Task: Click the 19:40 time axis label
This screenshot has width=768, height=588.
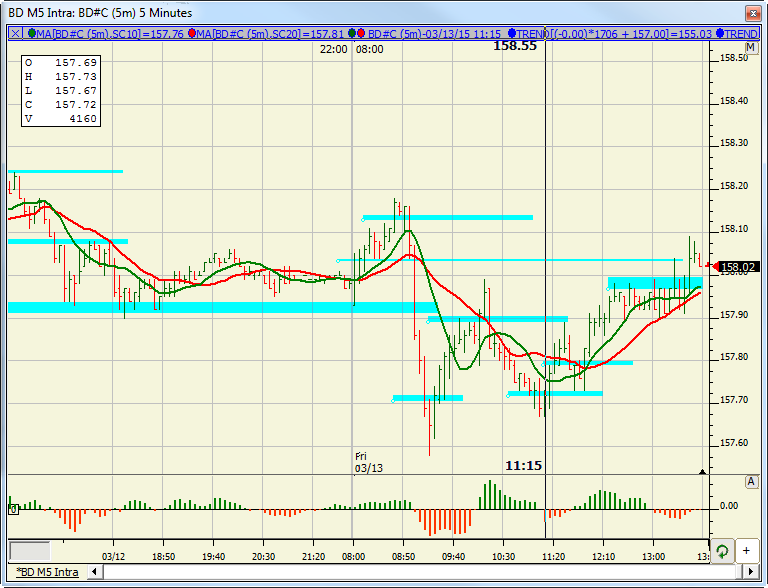Action: pyautogui.click(x=213, y=557)
